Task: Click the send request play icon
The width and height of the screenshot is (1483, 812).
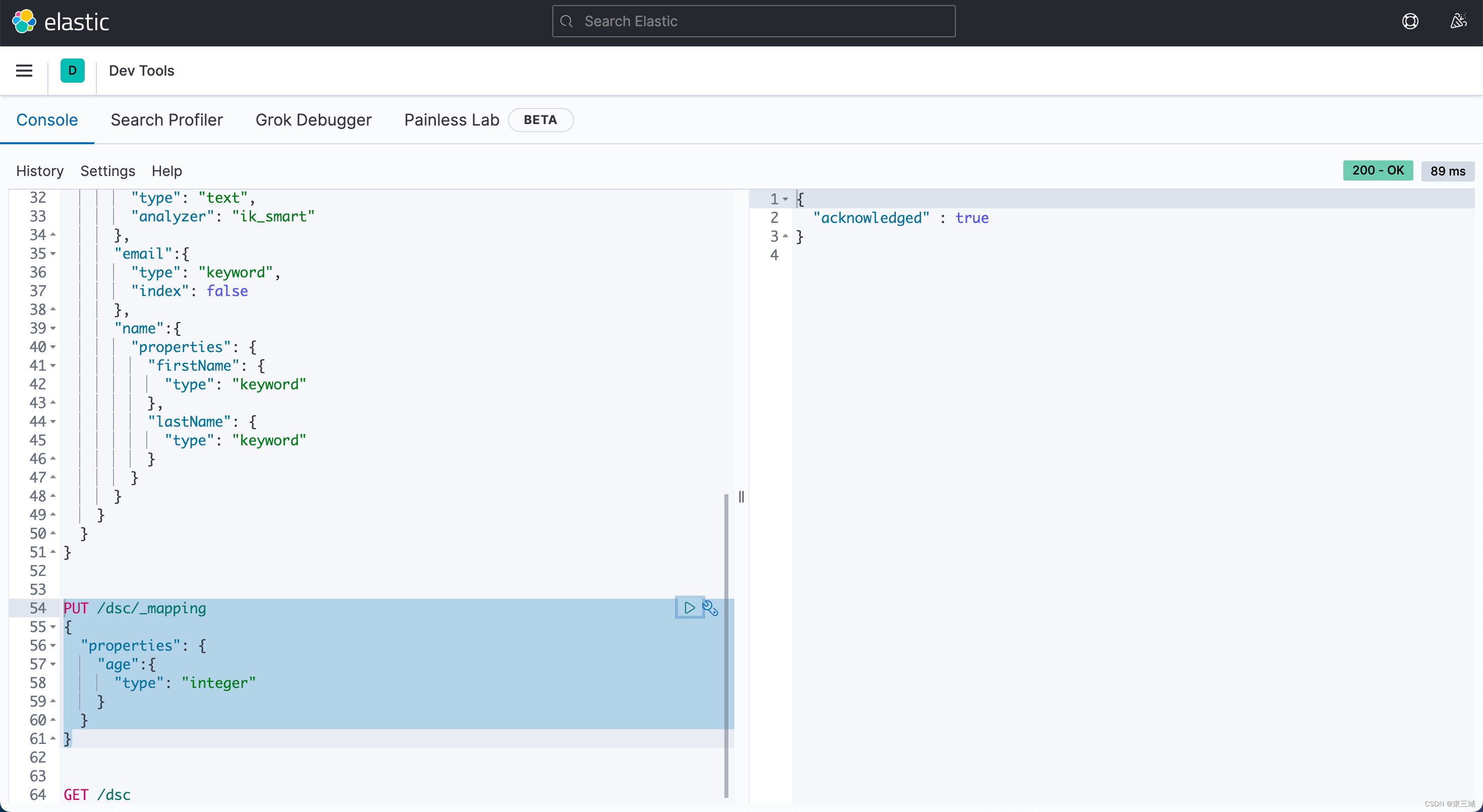Action: [x=689, y=608]
